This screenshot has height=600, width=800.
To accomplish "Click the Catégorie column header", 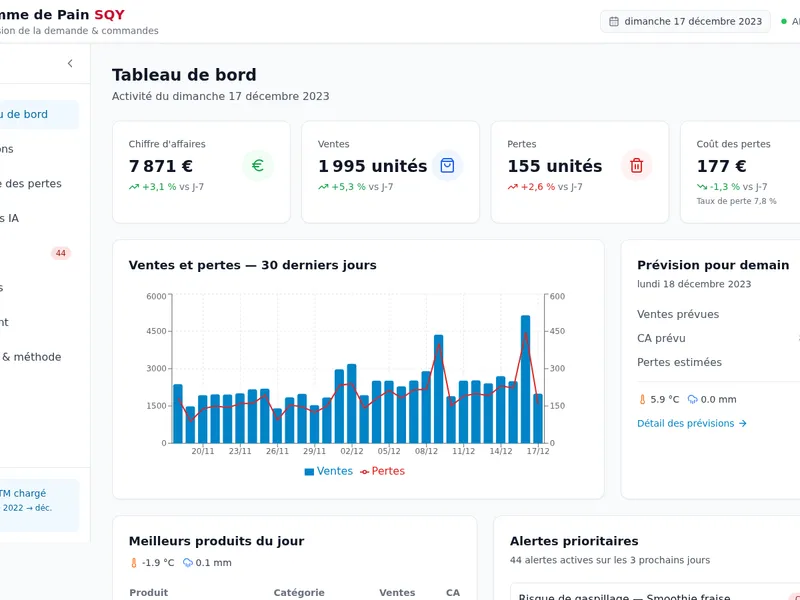I will (x=299, y=593).
